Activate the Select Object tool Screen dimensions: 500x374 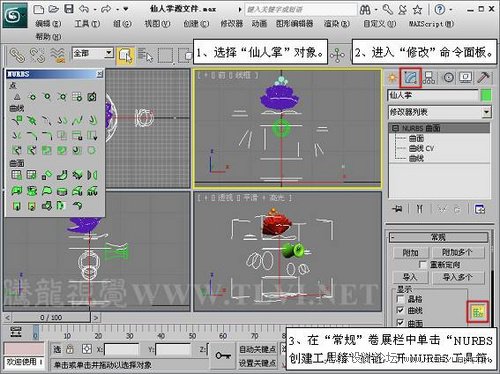click(x=125, y=55)
